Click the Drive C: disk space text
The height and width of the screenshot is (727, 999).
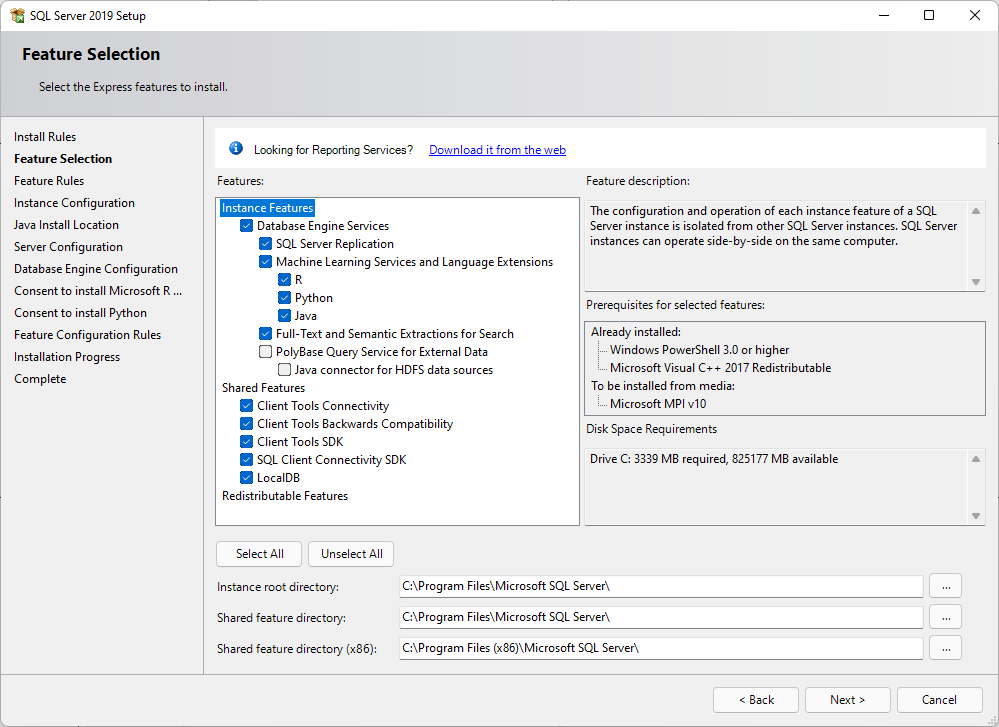(x=714, y=459)
